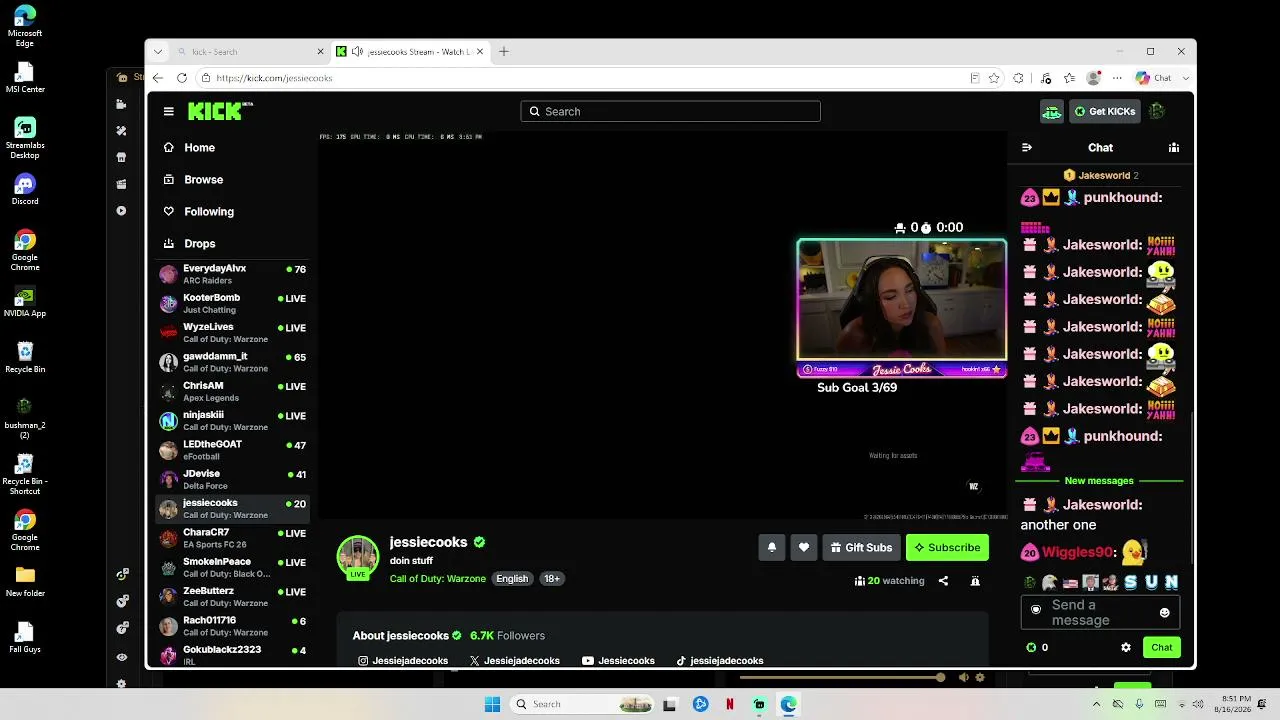Toggle the chat identity badge in the message box
1280x720 pixels.
click(x=1036, y=609)
